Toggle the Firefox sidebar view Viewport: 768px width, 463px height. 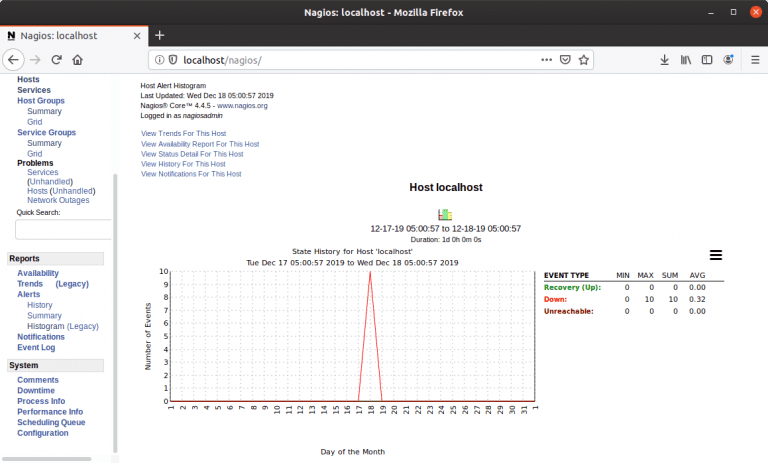tap(707, 60)
